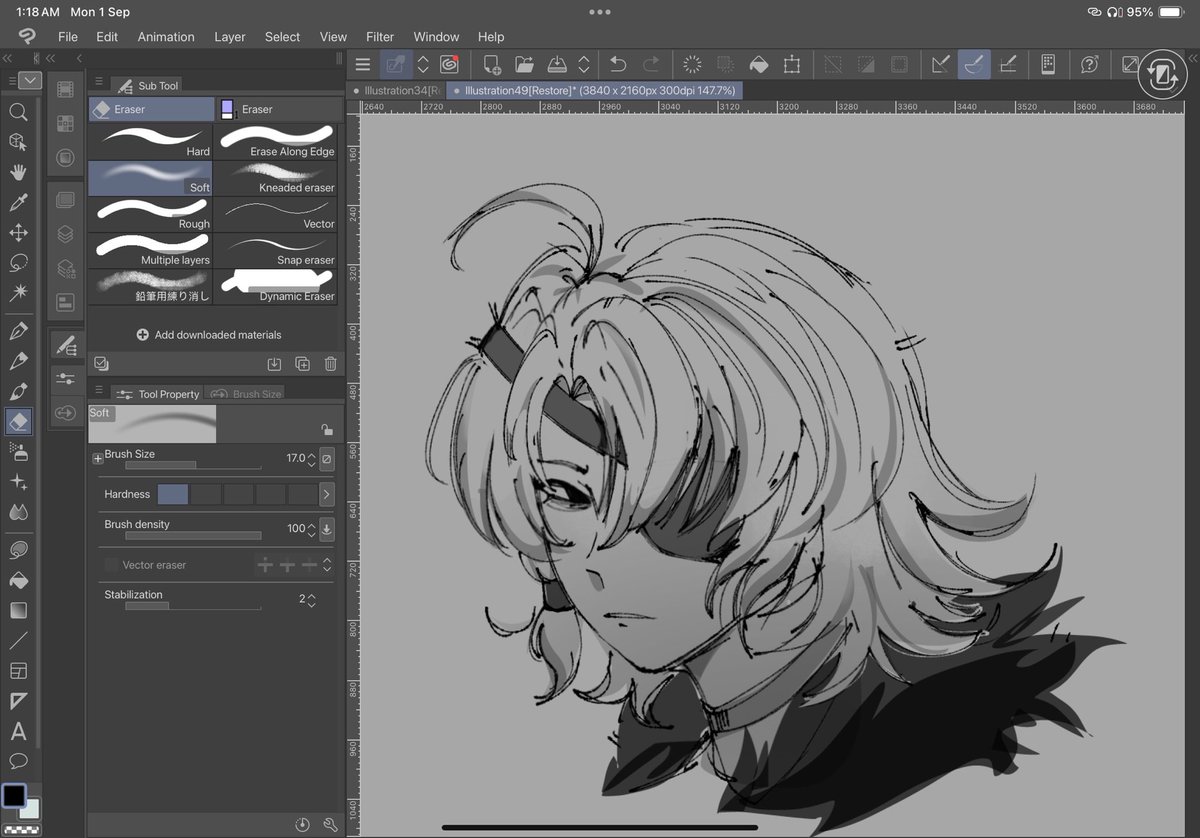
Task: Enable the Vector eraser checkbox
Action: [112, 565]
